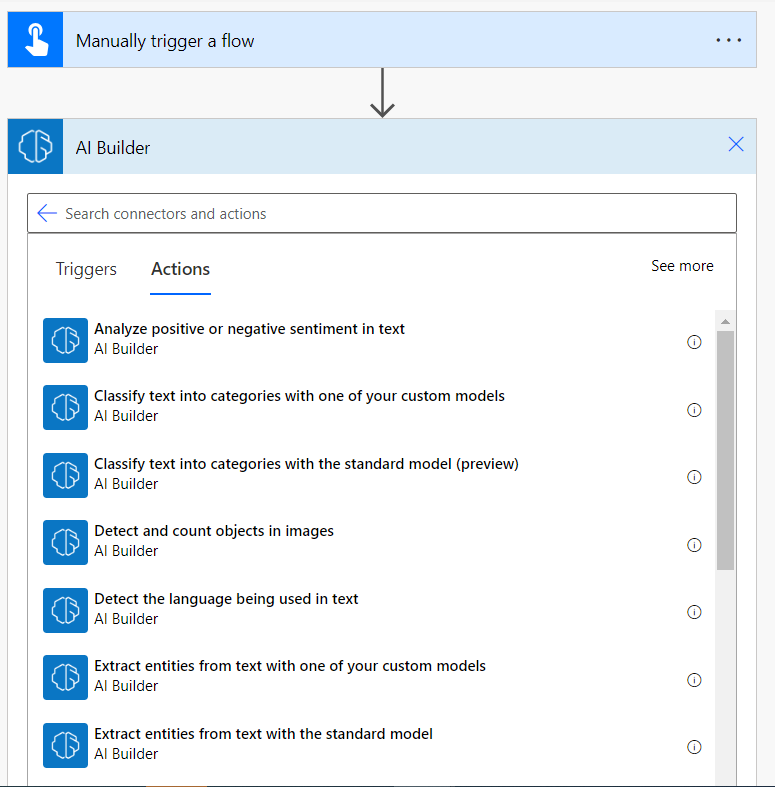Show info for Classify text custom models action

click(x=694, y=410)
